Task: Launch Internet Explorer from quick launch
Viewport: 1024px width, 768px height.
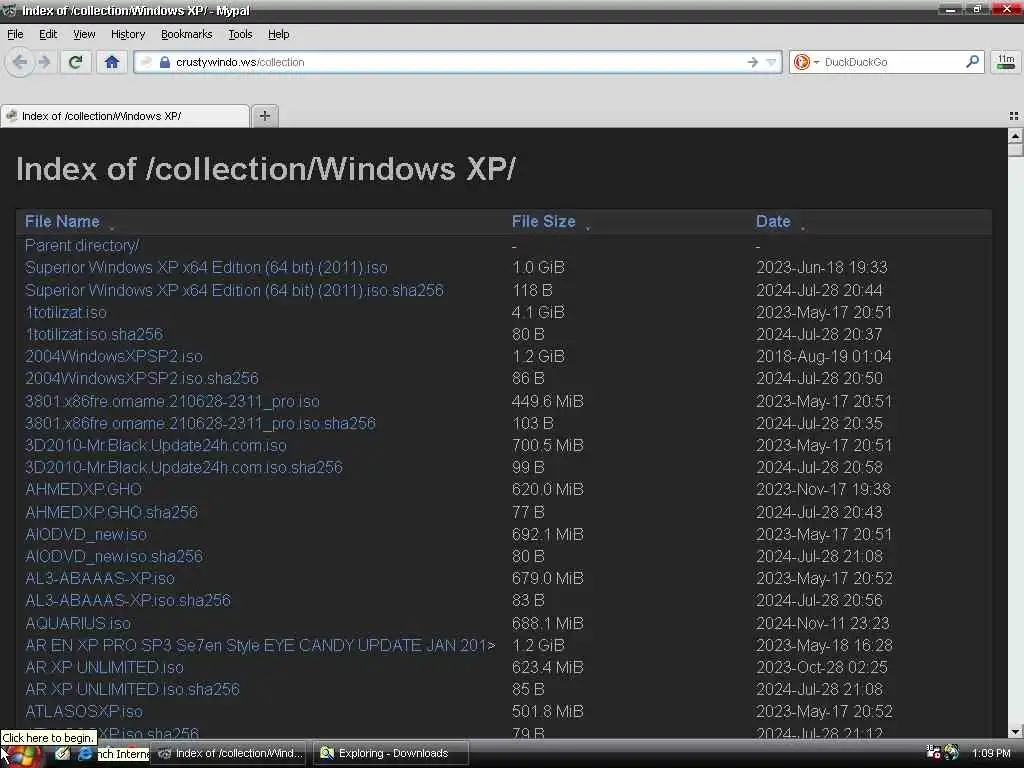Action: [x=85, y=754]
